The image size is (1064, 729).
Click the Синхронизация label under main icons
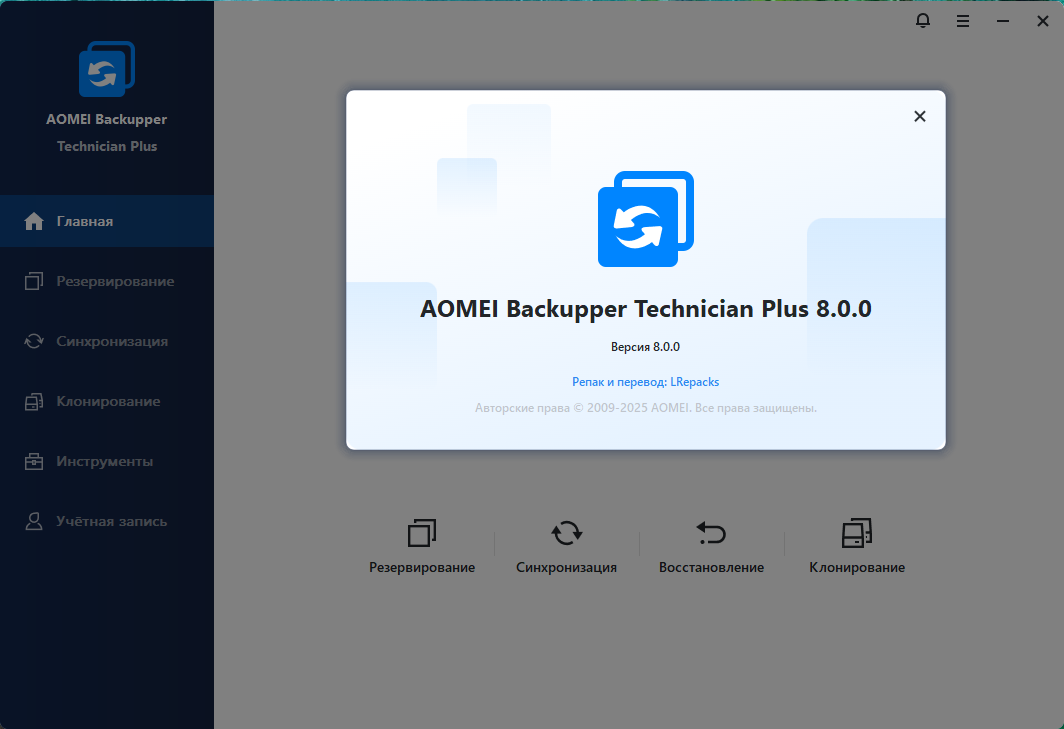pyautogui.click(x=567, y=567)
